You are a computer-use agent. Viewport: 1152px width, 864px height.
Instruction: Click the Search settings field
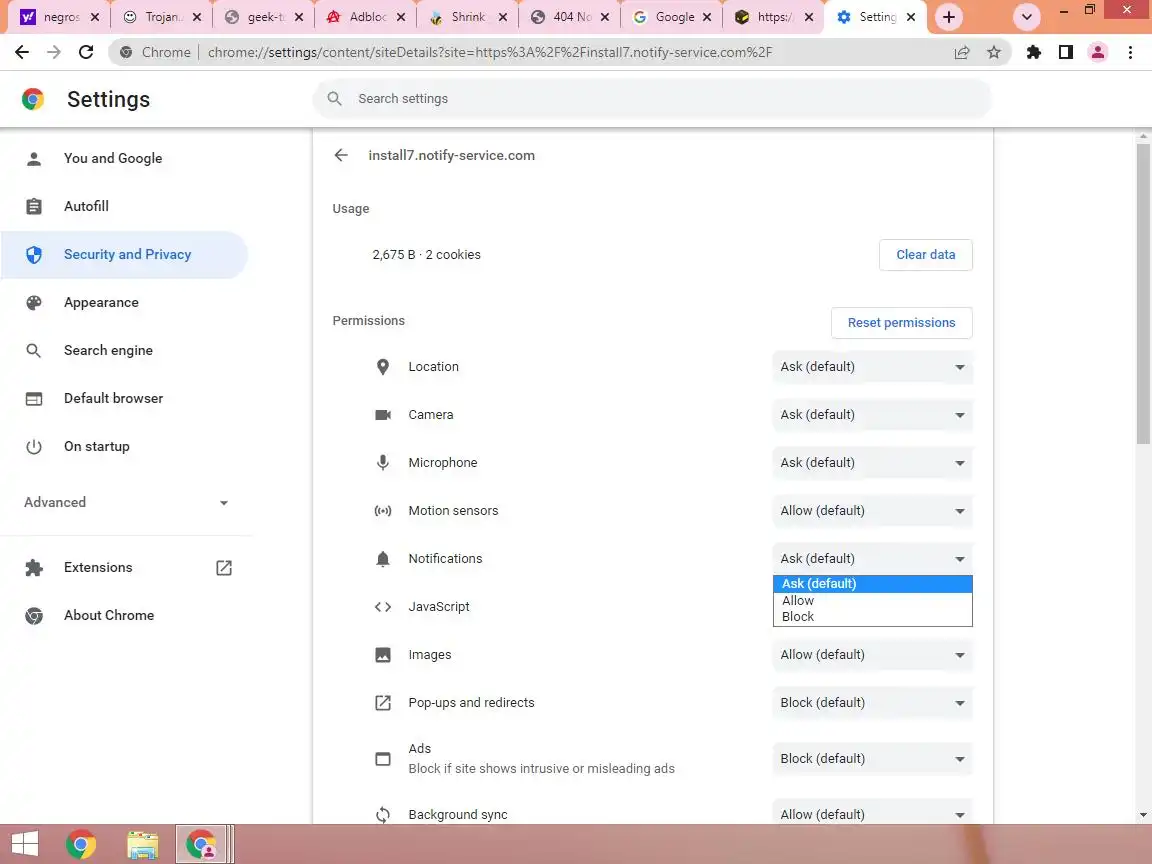pyautogui.click(x=652, y=98)
